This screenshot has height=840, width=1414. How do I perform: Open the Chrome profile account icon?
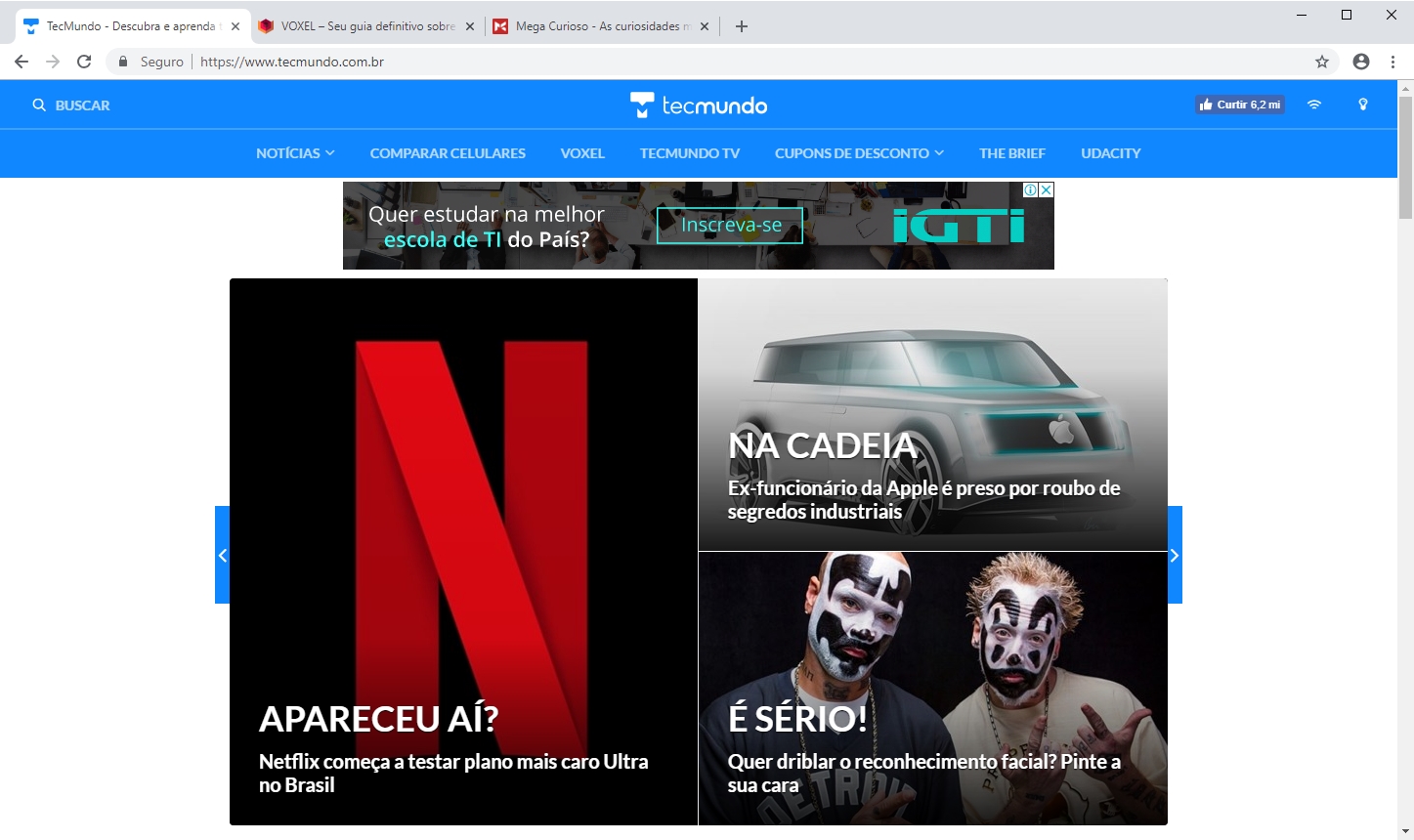[x=1361, y=62]
